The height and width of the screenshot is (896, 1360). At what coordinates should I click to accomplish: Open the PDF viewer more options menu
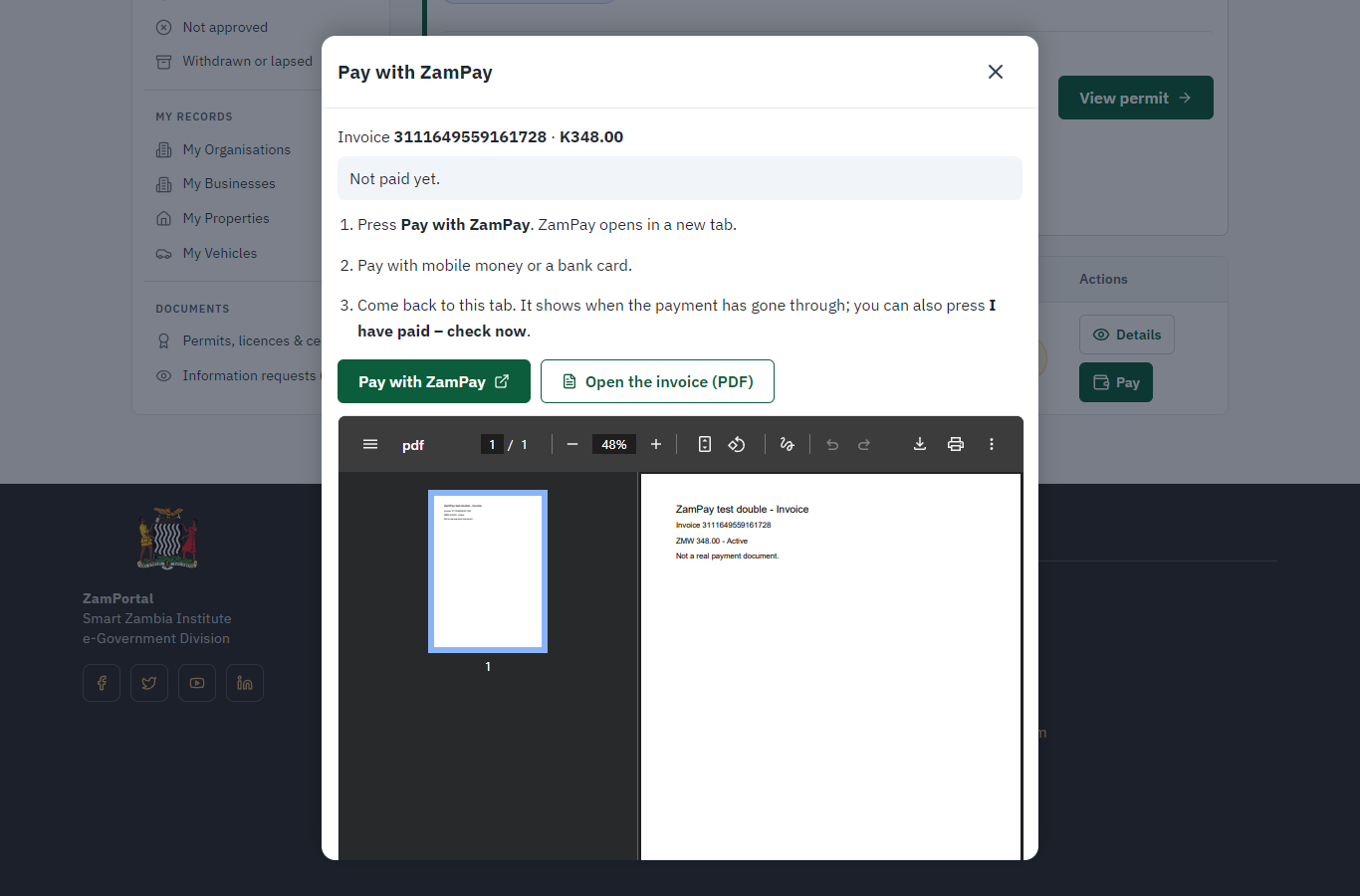pyautogui.click(x=992, y=444)
